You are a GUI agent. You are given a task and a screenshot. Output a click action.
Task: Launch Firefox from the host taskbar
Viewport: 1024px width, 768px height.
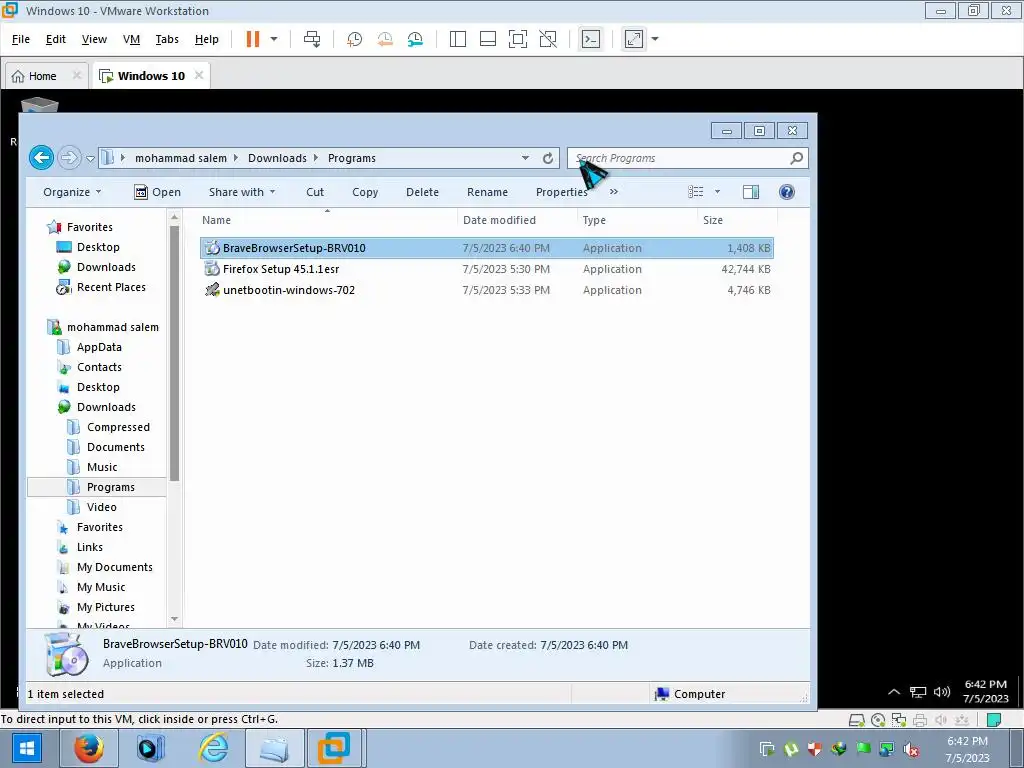click(x=88, y=748)
